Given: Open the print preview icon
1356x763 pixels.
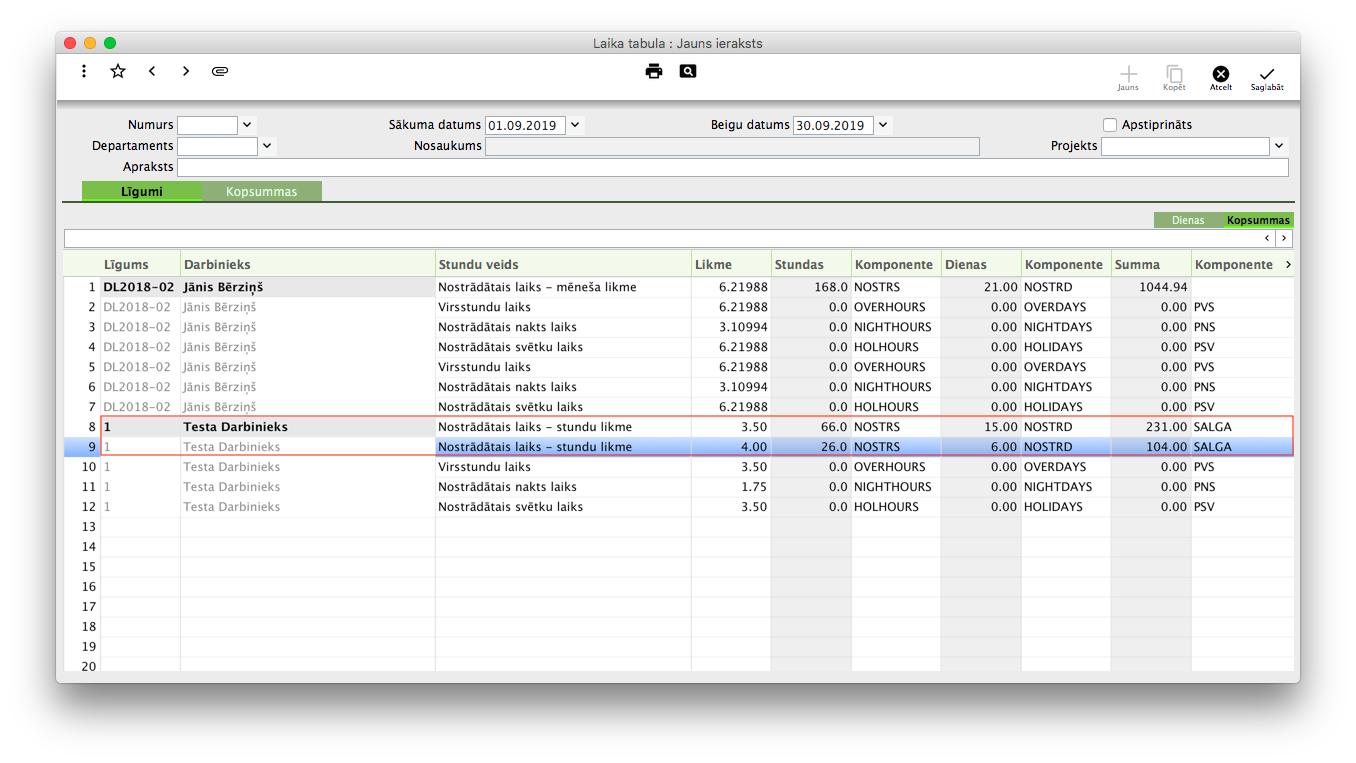Looking at the screenshot, I should click(688, 71).
